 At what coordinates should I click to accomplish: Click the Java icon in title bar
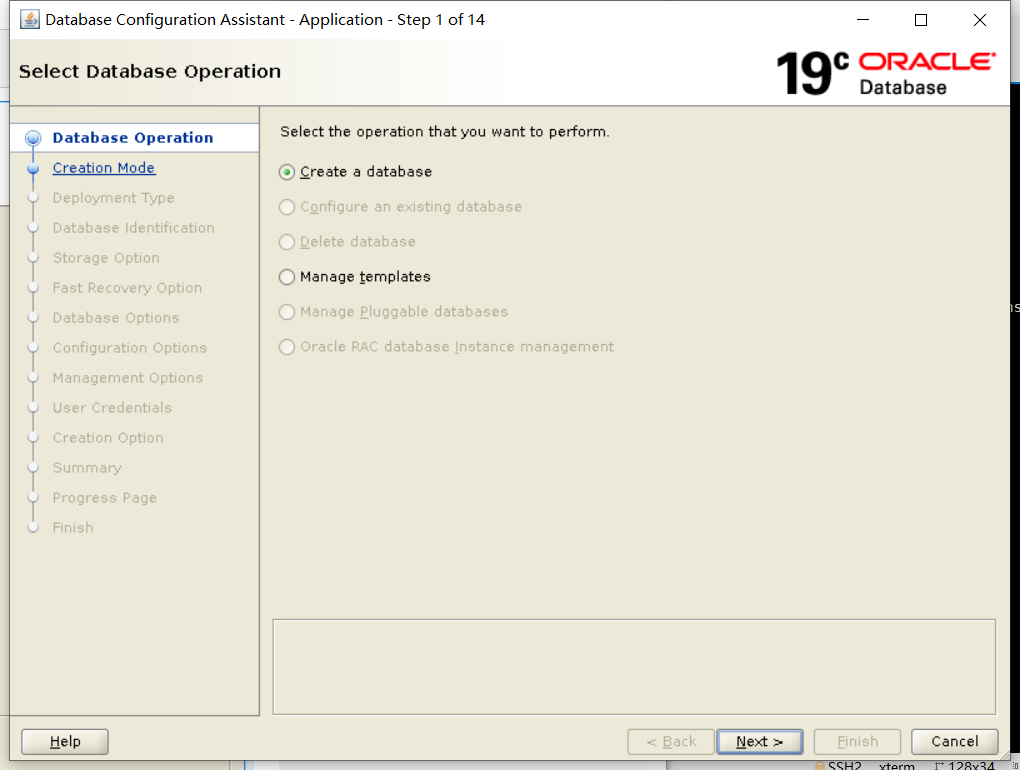coord(29,20)
